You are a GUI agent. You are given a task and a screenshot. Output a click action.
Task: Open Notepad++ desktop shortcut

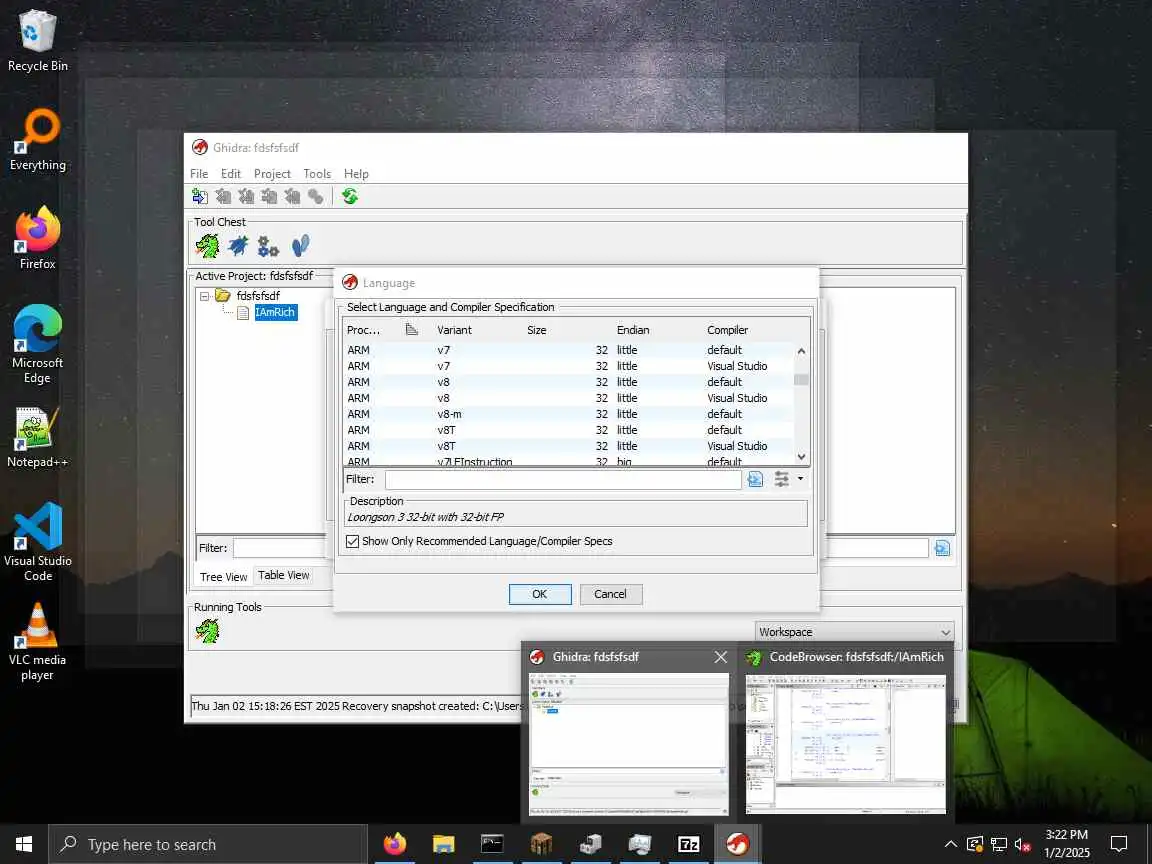coord(37,438)
